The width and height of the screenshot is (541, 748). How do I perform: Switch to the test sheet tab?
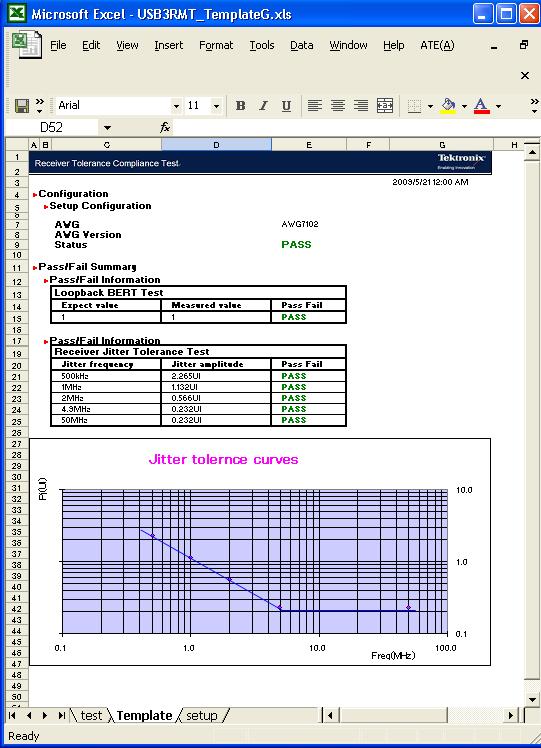pos(91,716)
